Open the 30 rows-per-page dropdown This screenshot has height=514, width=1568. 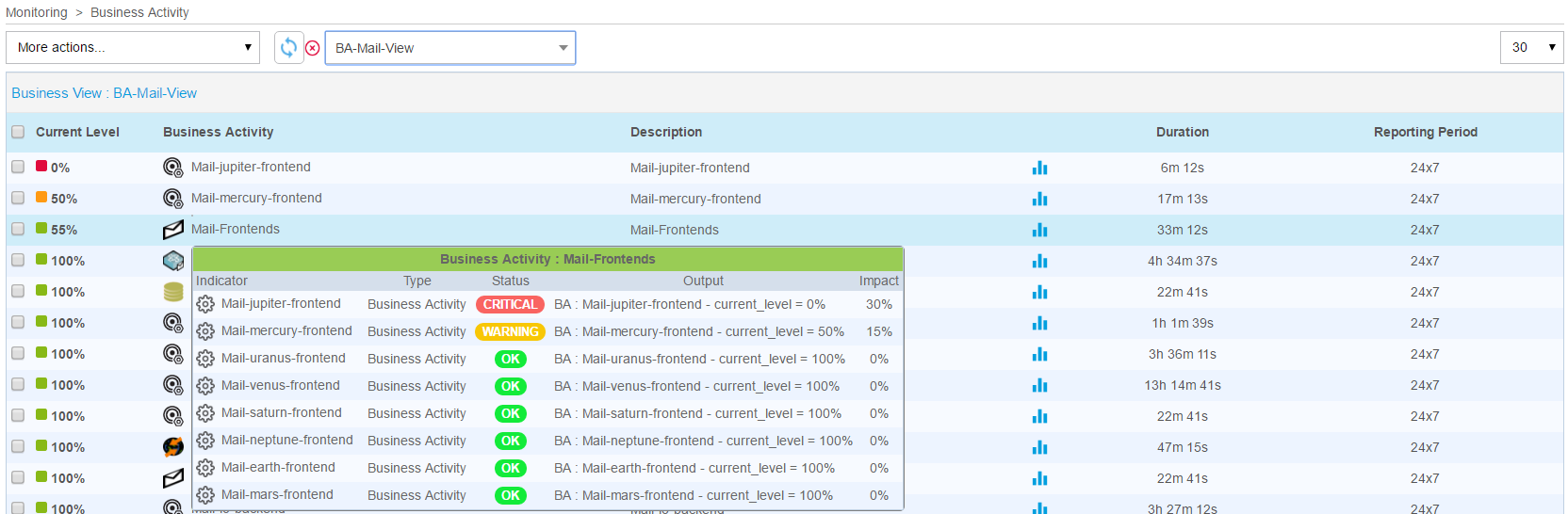[x=1531, y=47]
